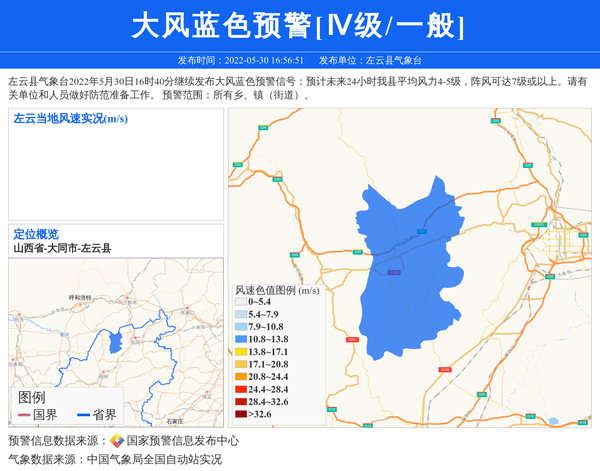
Task: Click the 左云当地风速实况(m/s) heading
Action: pos(70,119)
